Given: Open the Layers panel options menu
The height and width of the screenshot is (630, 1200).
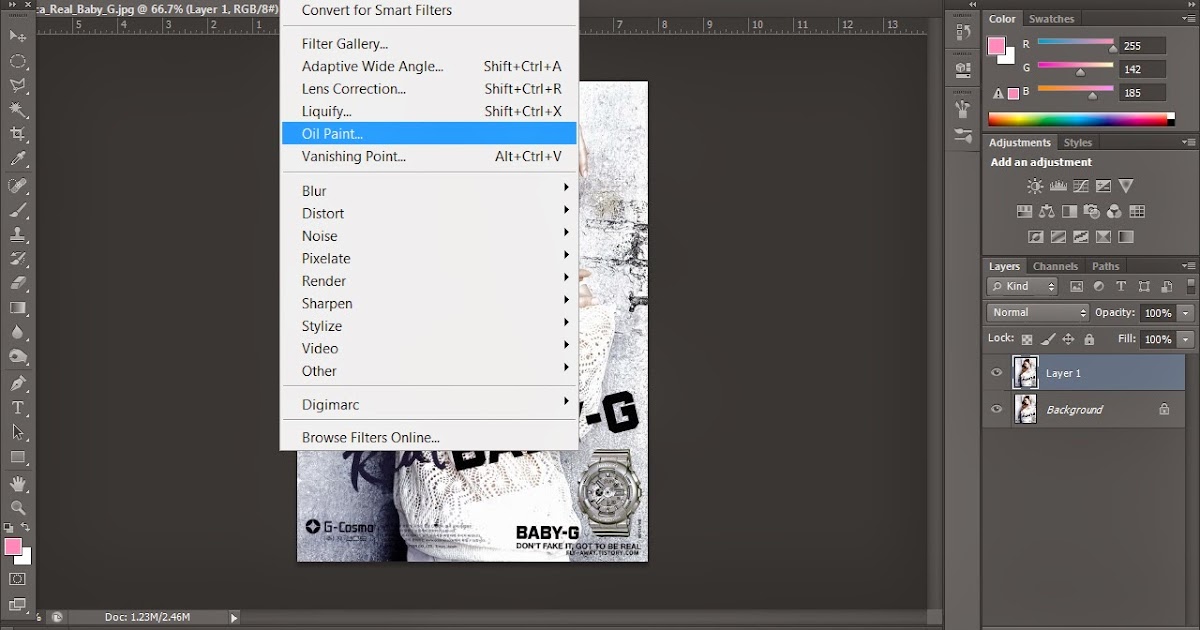Looking at the screenshot, I should (1187, 267).
